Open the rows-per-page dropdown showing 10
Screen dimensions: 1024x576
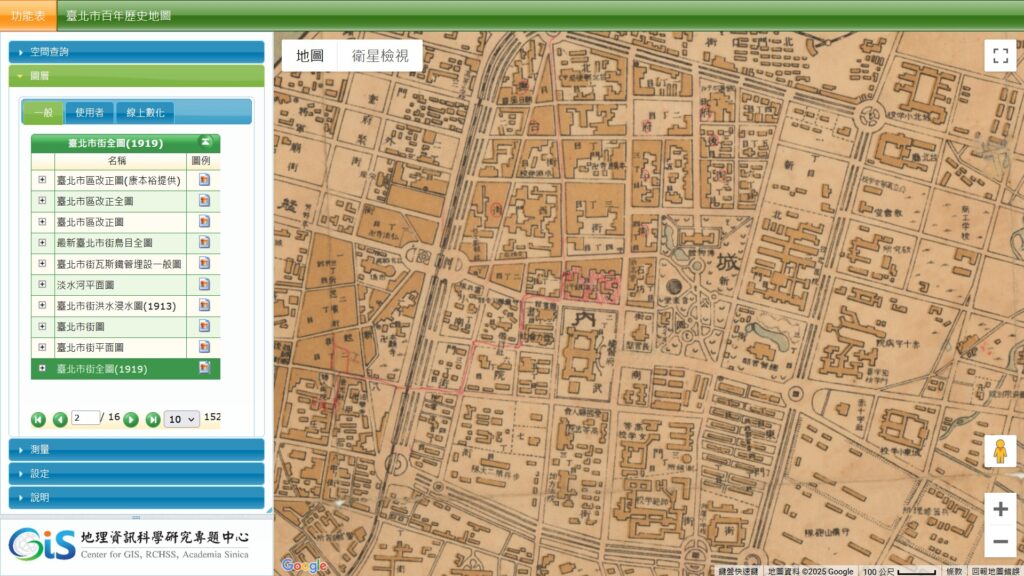pyautogui.click(x=182, y=419)
